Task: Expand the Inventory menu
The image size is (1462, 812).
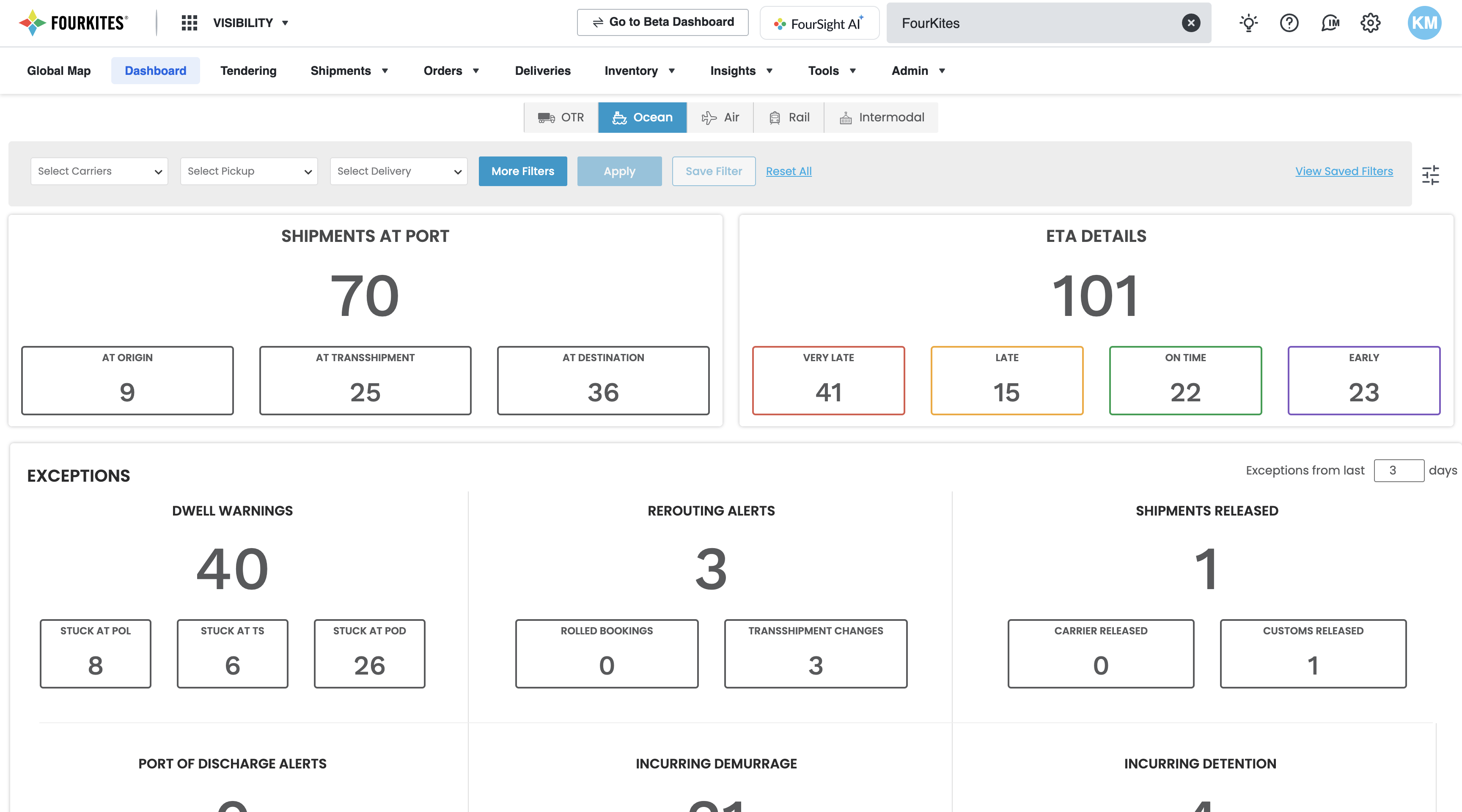Action: coord(639,70)
